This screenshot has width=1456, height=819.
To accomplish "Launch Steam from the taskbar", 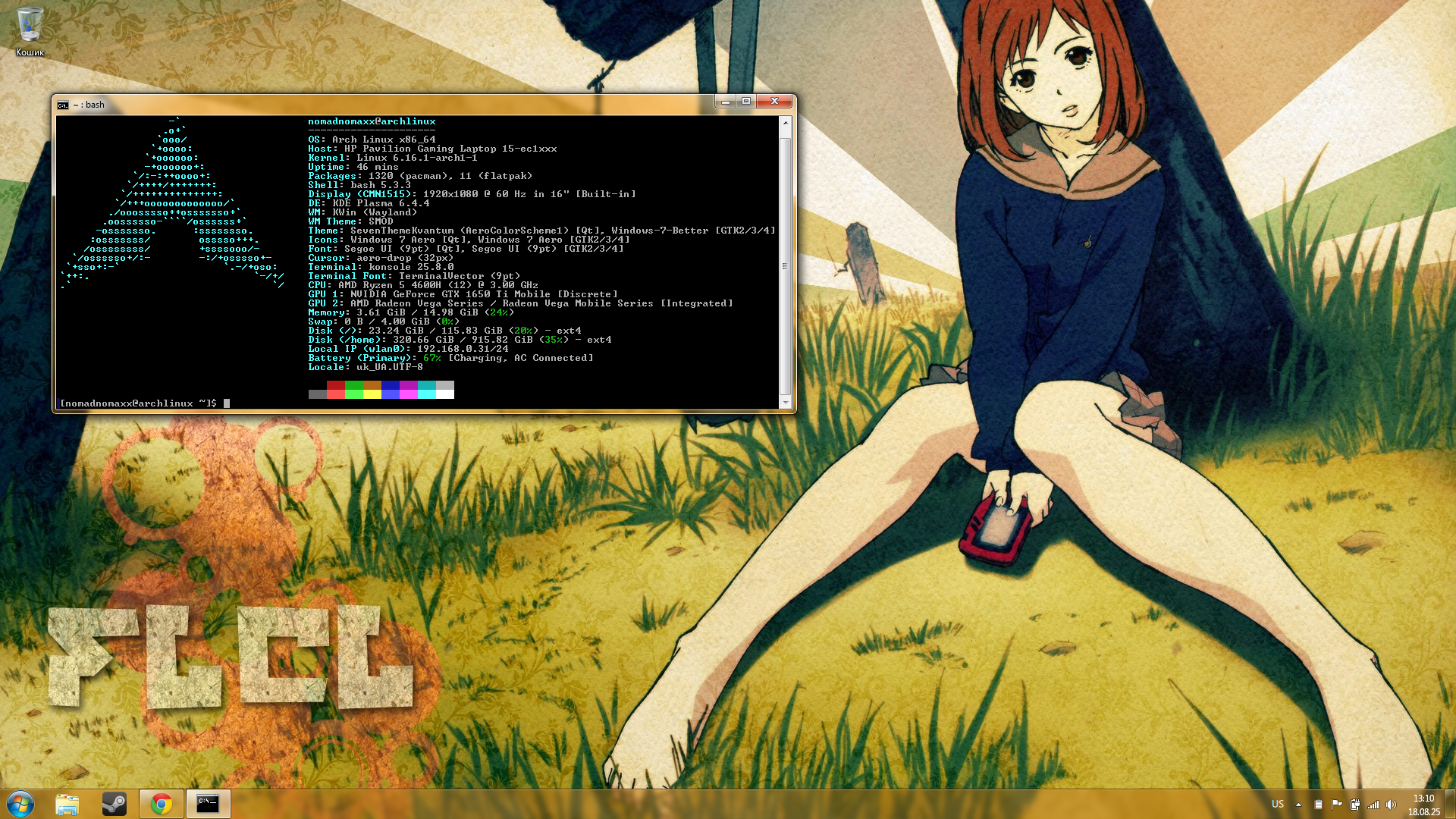I will pyautogui.click(x=115, y=804).
